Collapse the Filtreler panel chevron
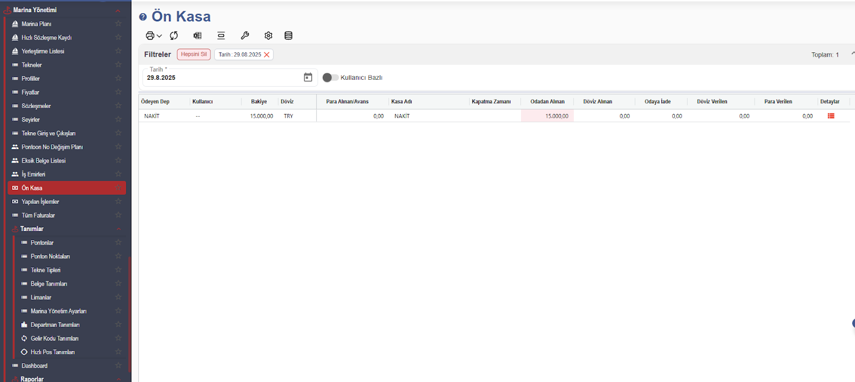This screenshot has height=382, width=855. pyautogui.click(x=852, y=54)
